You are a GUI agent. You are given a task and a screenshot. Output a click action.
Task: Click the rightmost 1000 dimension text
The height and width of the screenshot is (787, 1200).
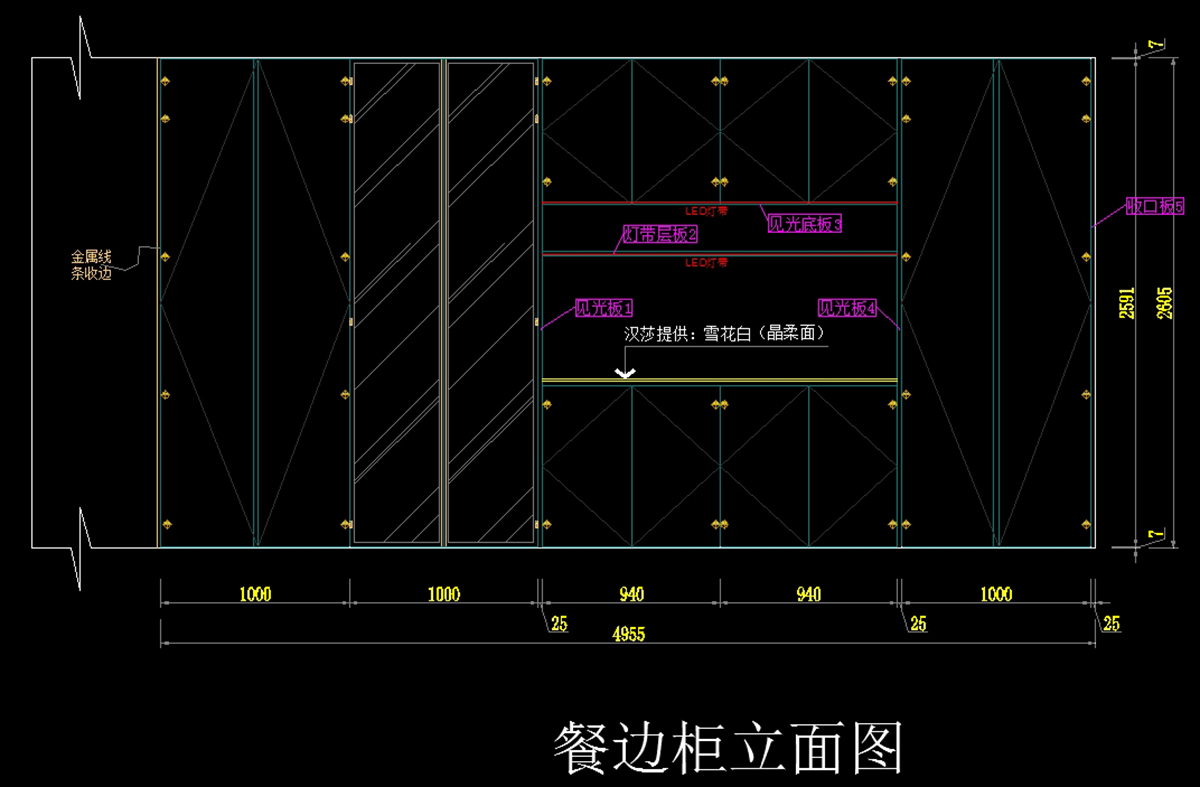996,595
